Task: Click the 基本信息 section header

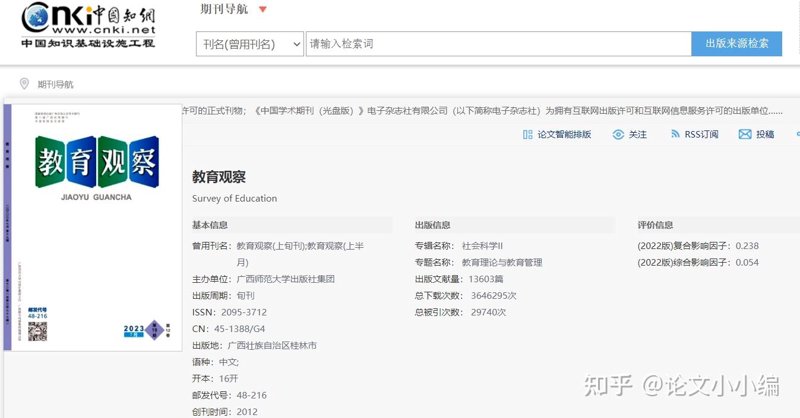Action: click(x=210, y=225)
